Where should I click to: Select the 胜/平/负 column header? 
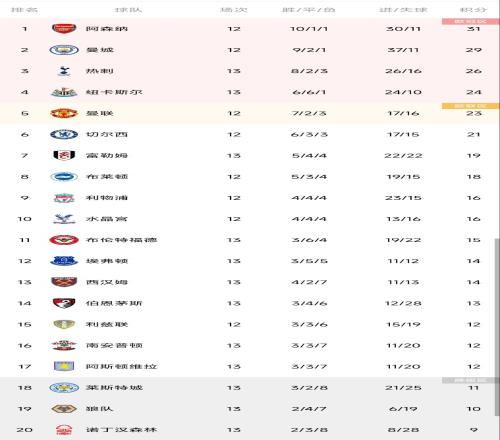(x=309, y=10)
